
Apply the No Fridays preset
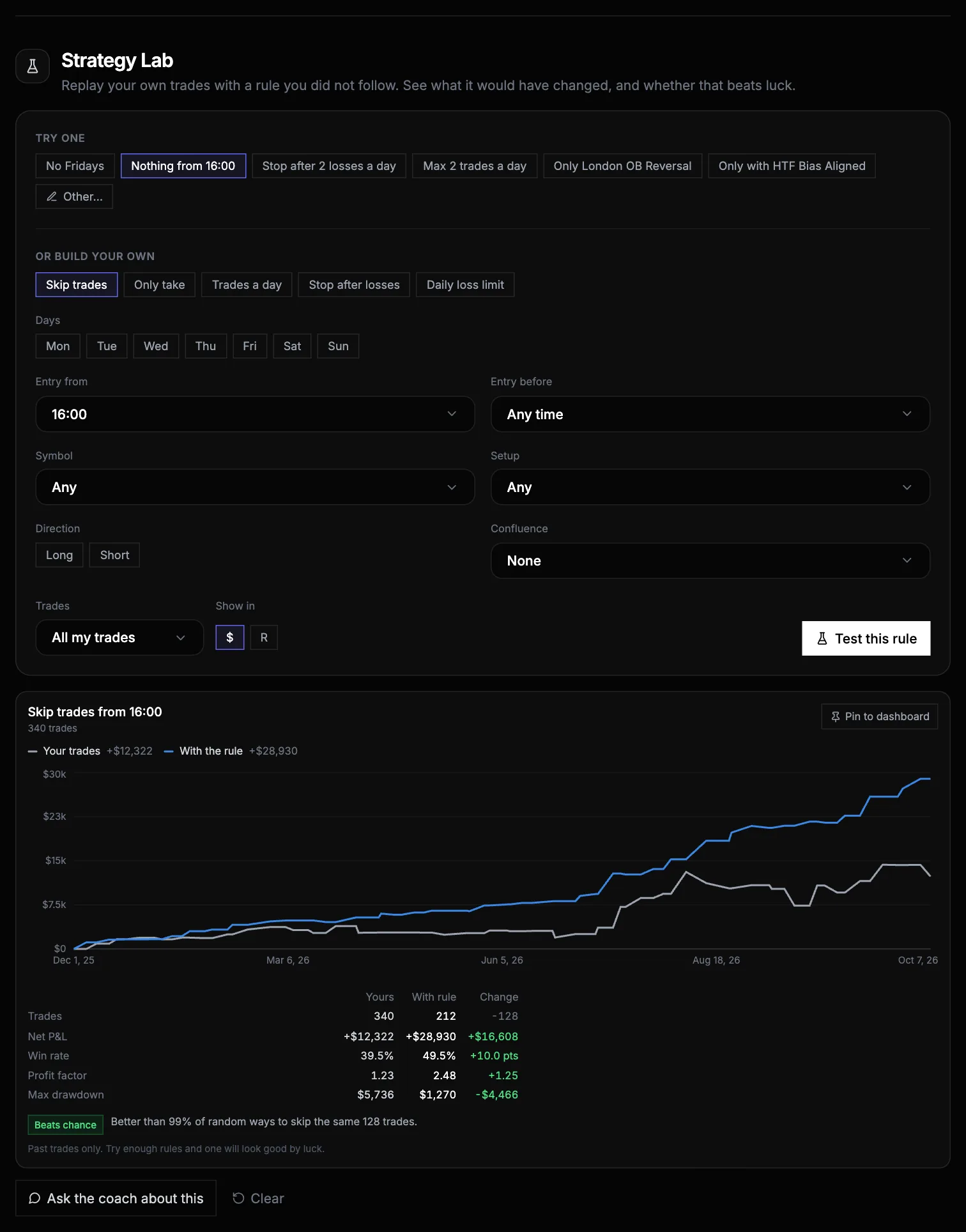[75, 166]
